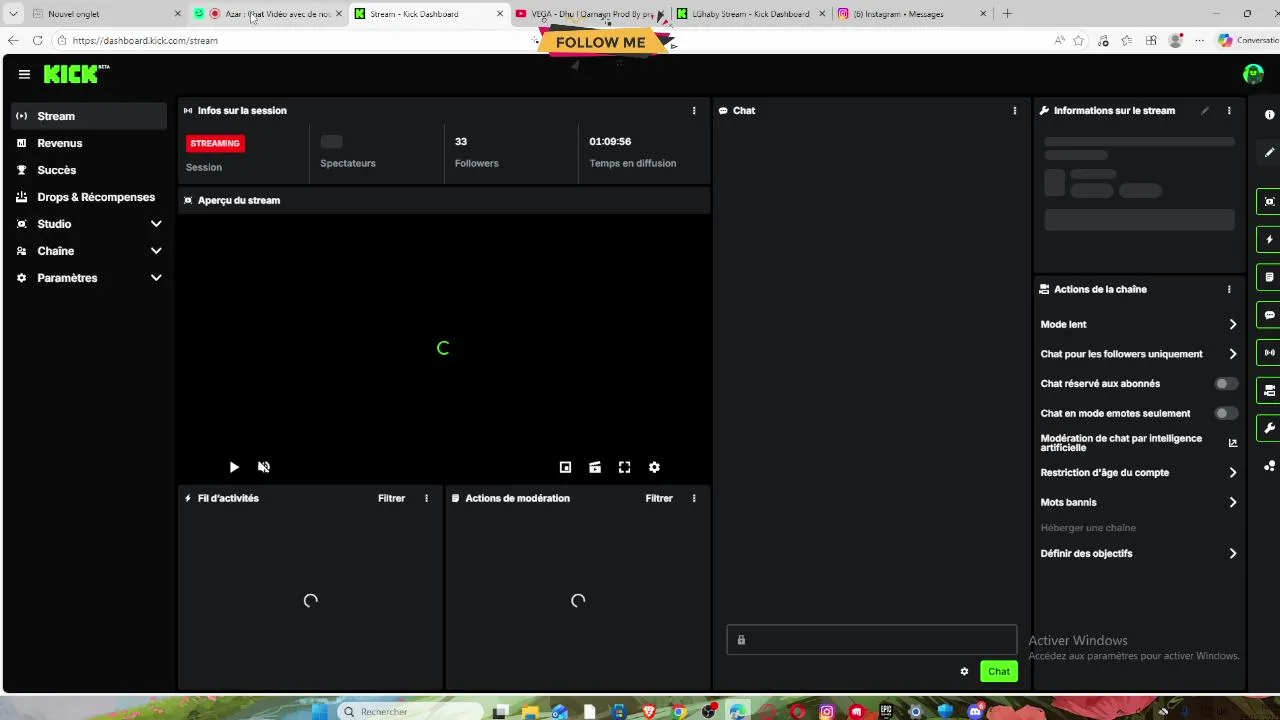Click the chat message input field
Screen dimensions: 1280x720
[x=871, y=640]
